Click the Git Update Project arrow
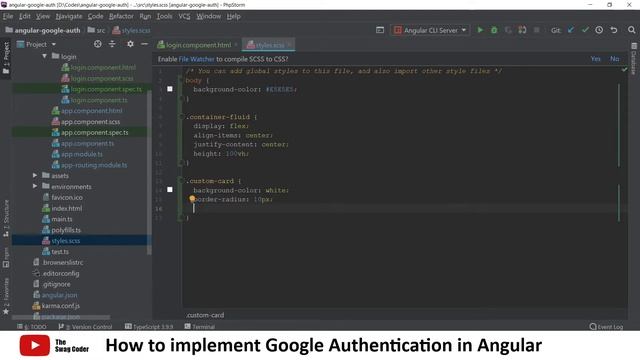This screenshot has width=640, height=360. point(571,30)
